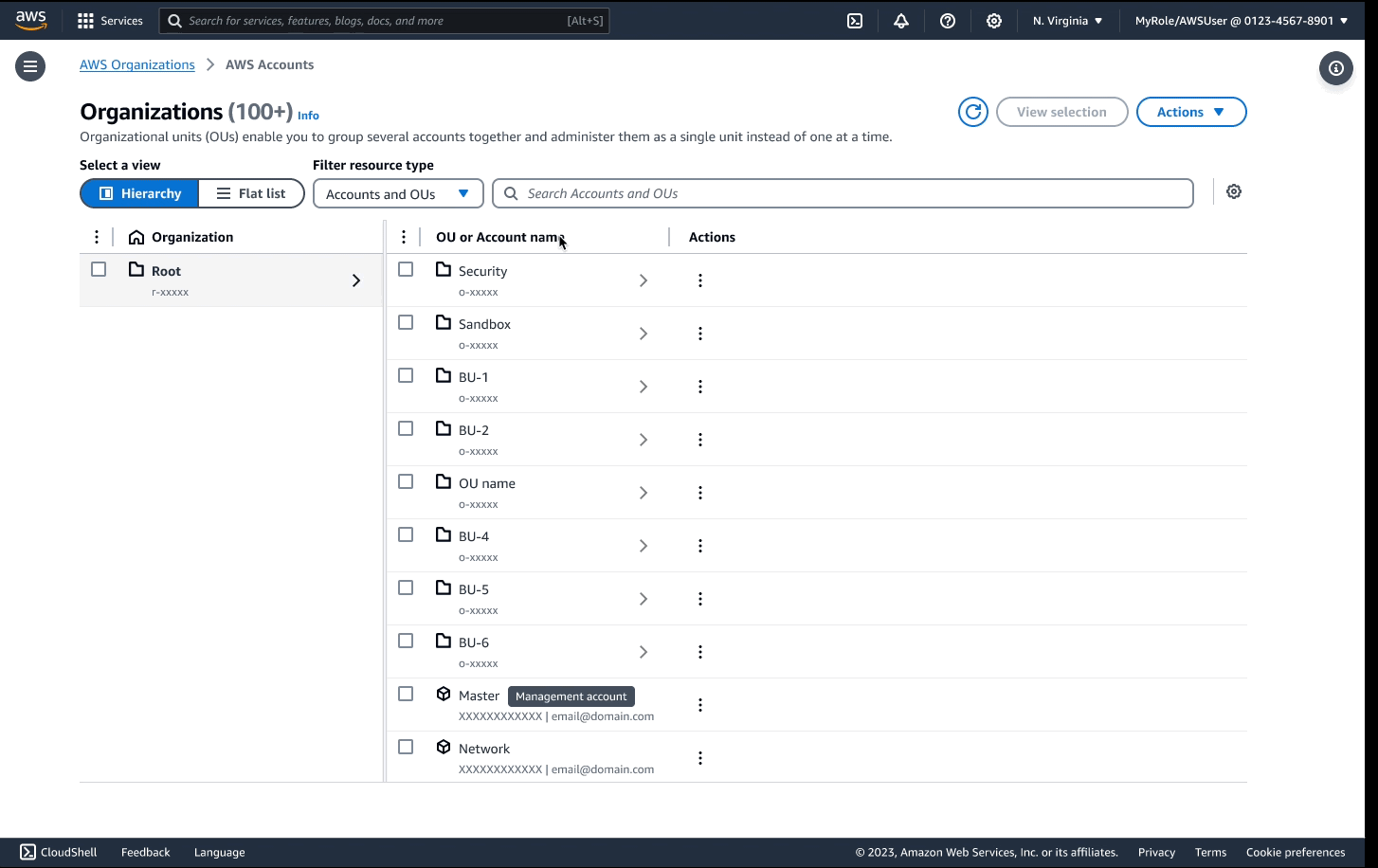
Task: Expand the BU-1 chevron
Action: 644,387
